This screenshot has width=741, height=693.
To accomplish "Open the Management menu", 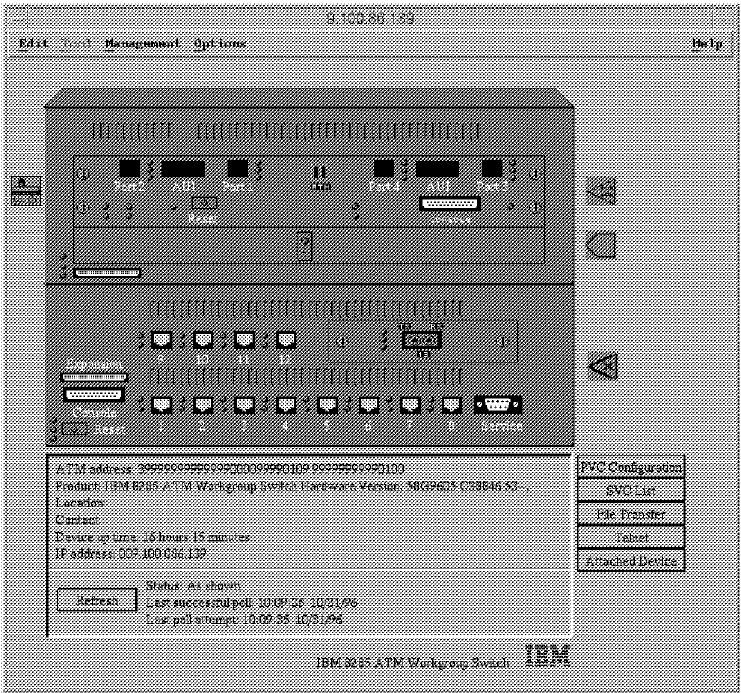I will click(142, 43).
